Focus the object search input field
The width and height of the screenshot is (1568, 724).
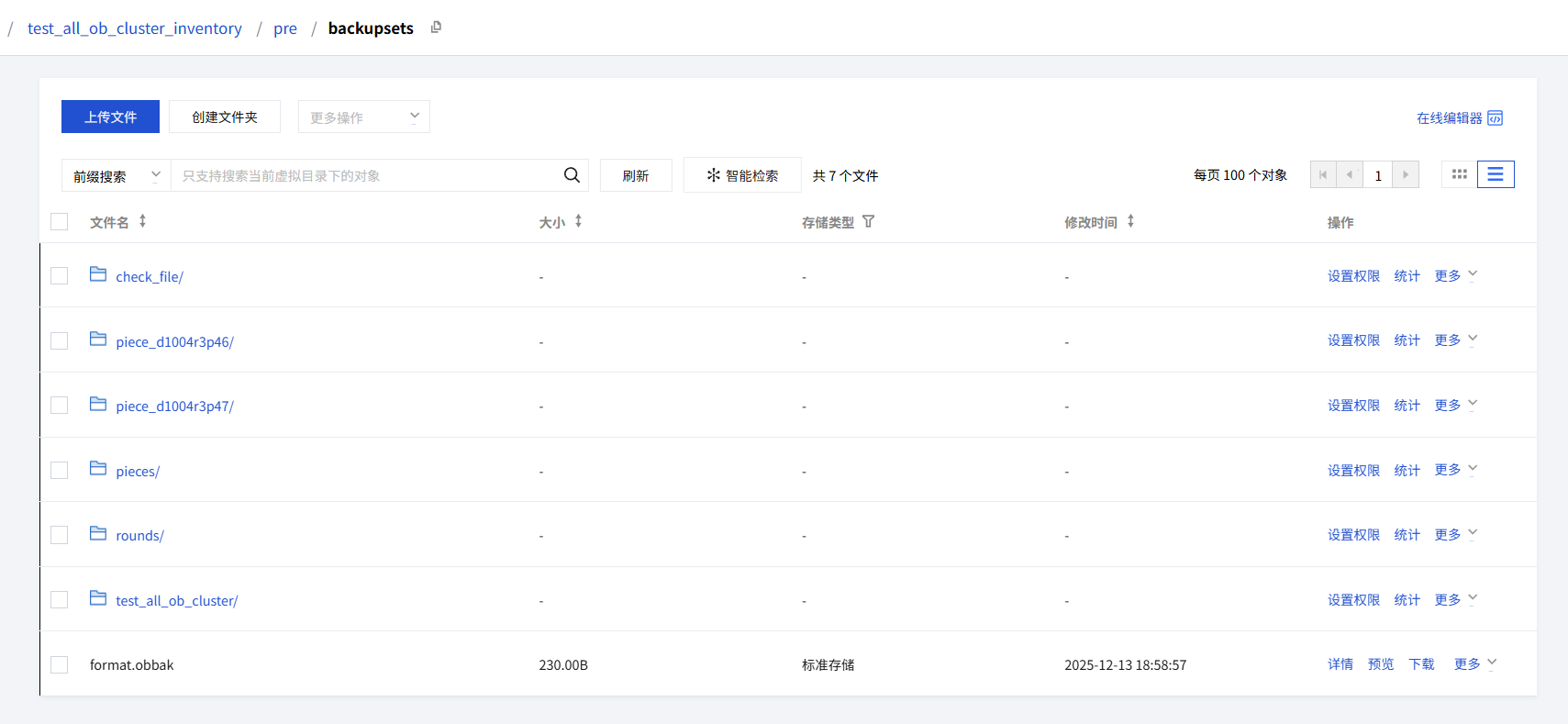click(x=367, y=176)
